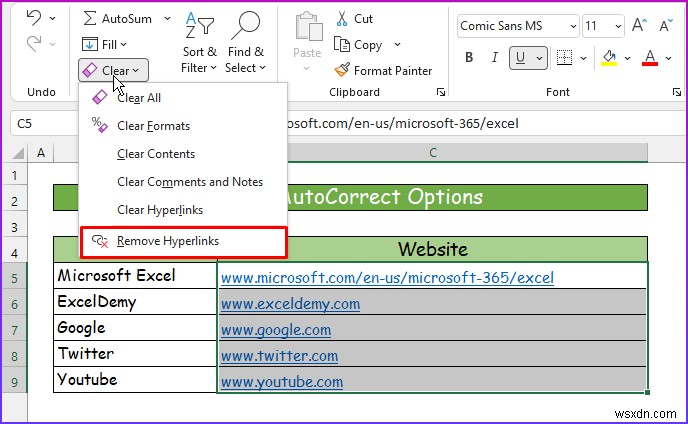Select row 1 header
Image resolution: width=688 pixels, height=424 pixels.
14,176
